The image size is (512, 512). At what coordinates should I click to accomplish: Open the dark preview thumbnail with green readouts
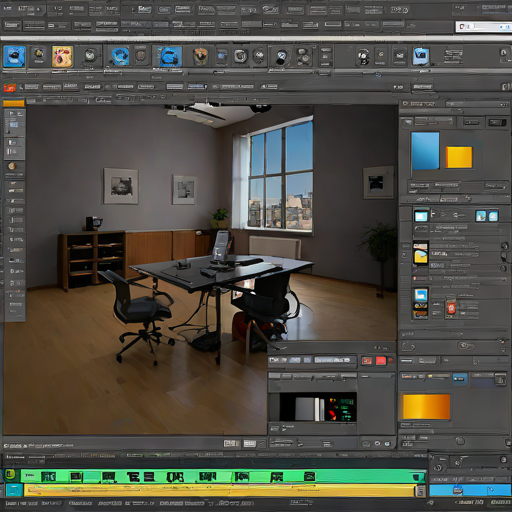318,407
